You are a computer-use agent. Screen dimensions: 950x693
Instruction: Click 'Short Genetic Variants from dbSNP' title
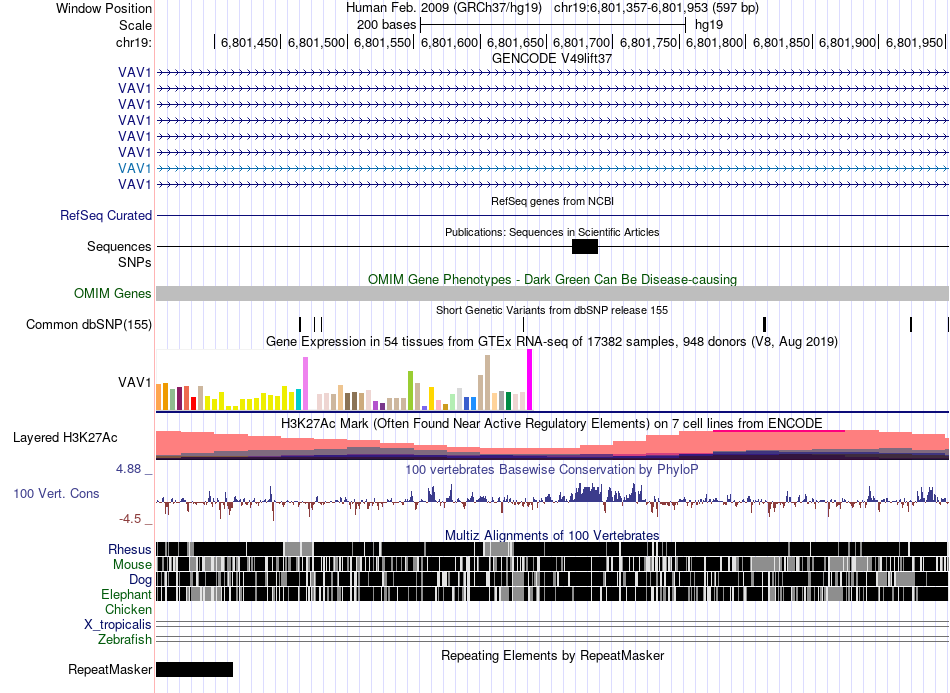[x=552, y=310]
